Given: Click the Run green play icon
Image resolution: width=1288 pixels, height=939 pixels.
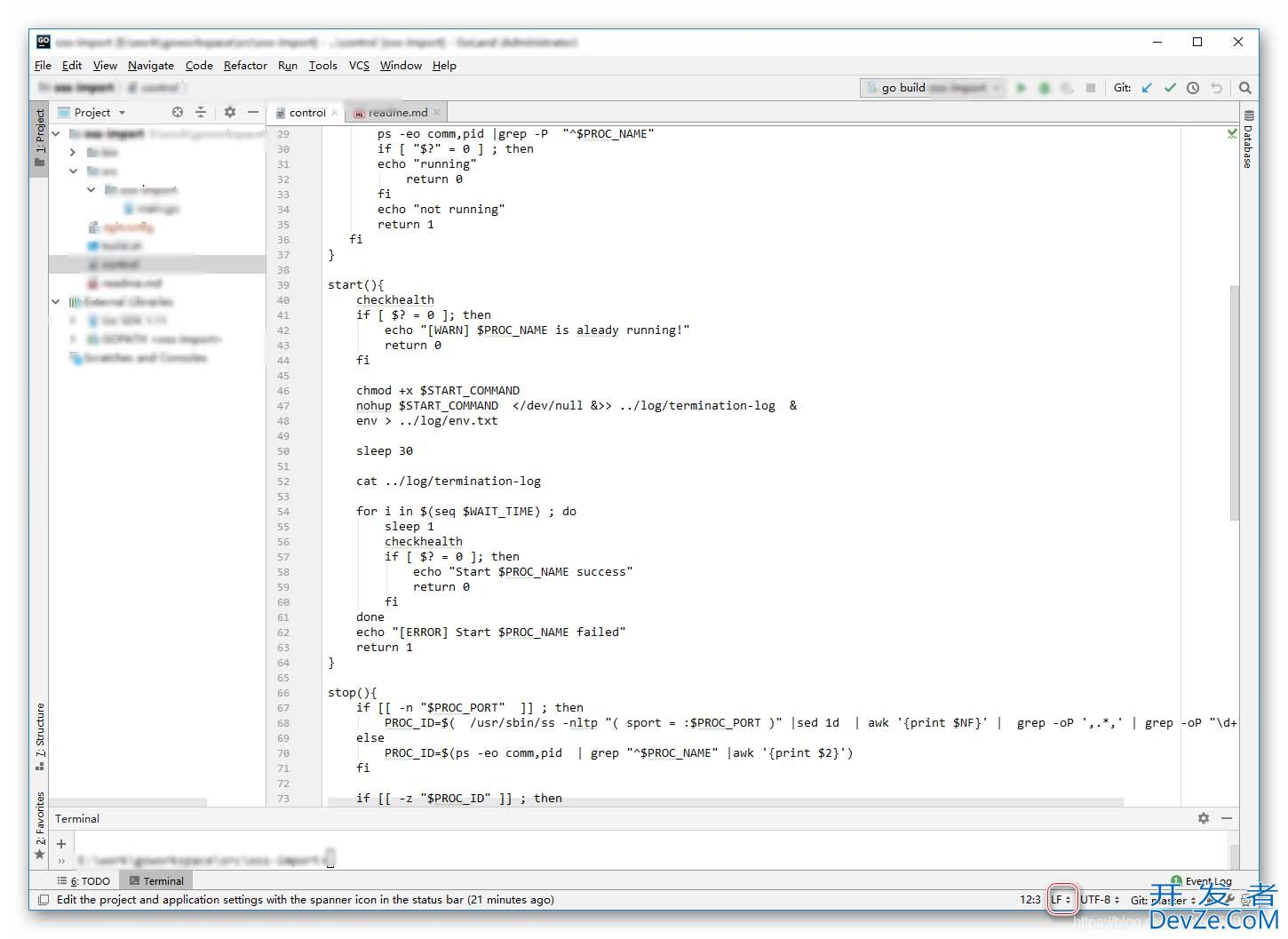Looking at the screenshot, I should point(1022,88).
